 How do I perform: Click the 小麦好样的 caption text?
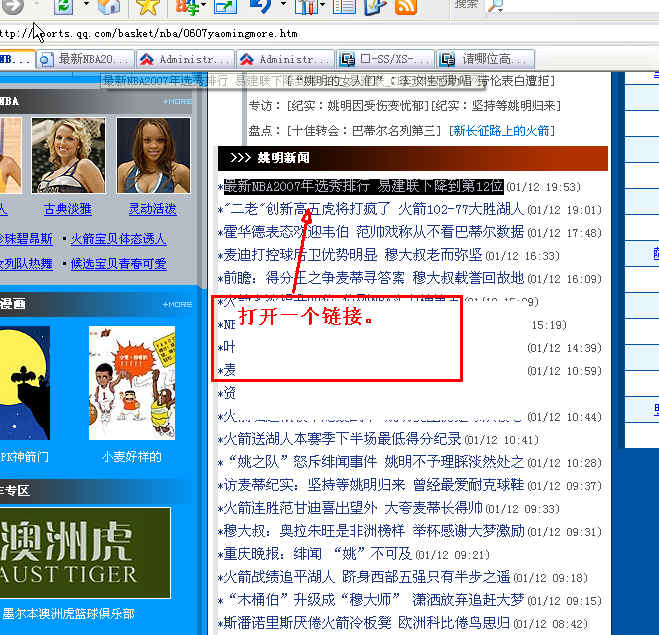(132, 456)
